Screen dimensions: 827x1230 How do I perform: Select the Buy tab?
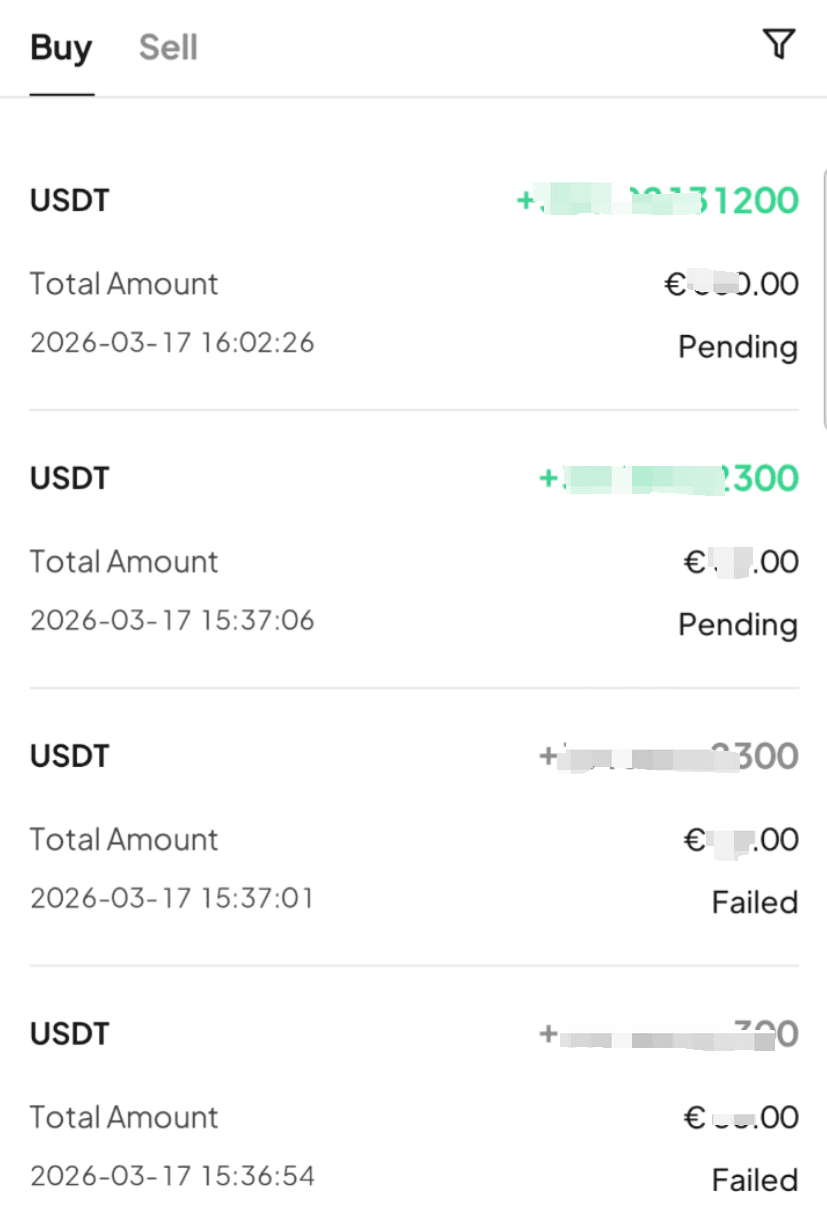[x=61, y=48]
